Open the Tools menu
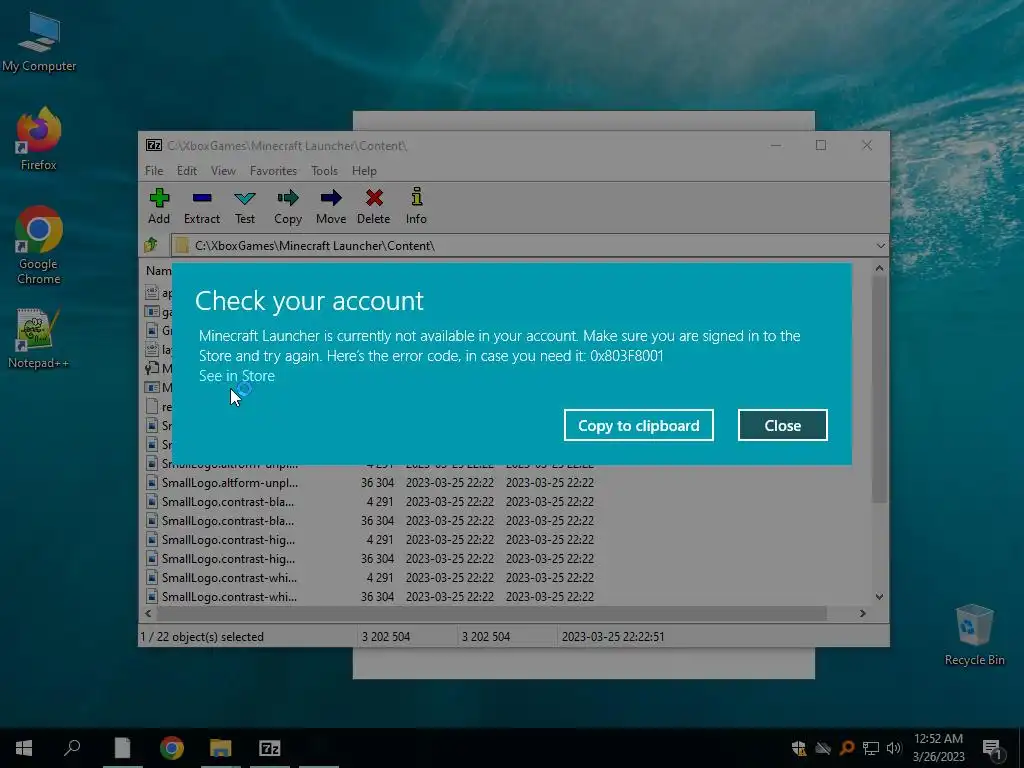Screen dimensions: 1024x768 point(325,170)
